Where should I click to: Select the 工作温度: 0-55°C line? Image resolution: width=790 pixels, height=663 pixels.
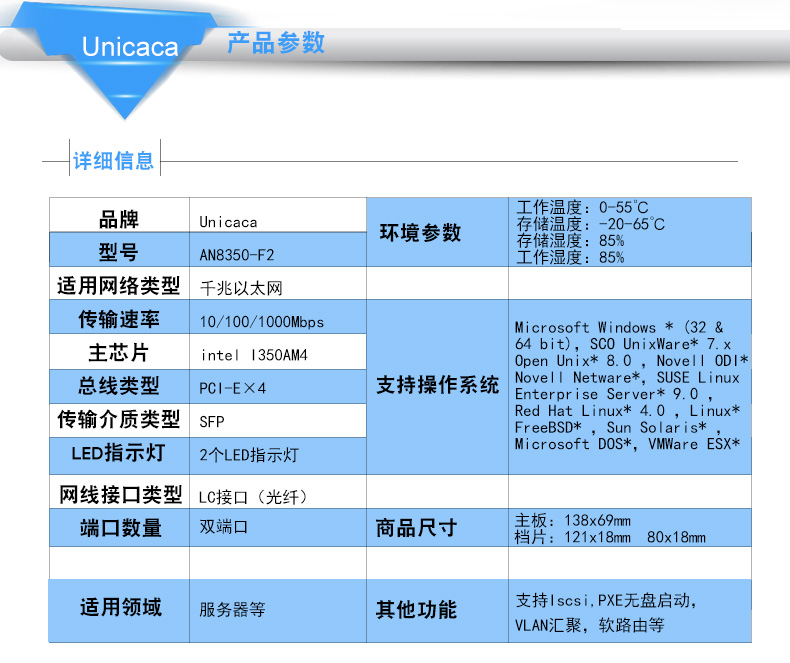582,208
